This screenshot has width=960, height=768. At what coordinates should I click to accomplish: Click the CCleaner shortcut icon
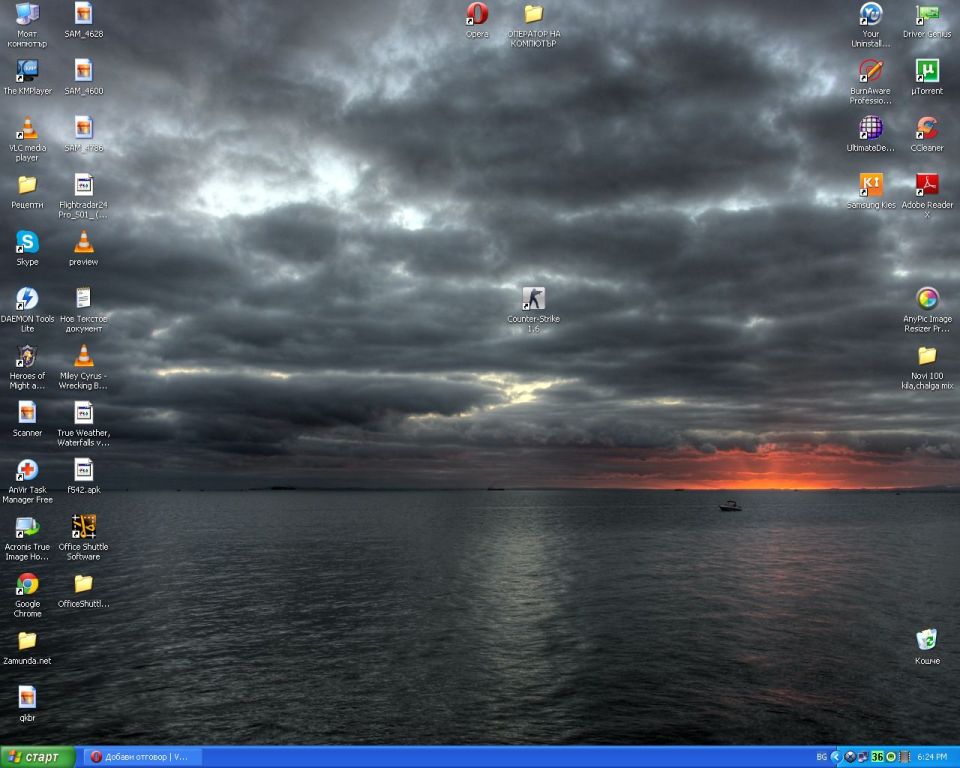coord(927,129)
